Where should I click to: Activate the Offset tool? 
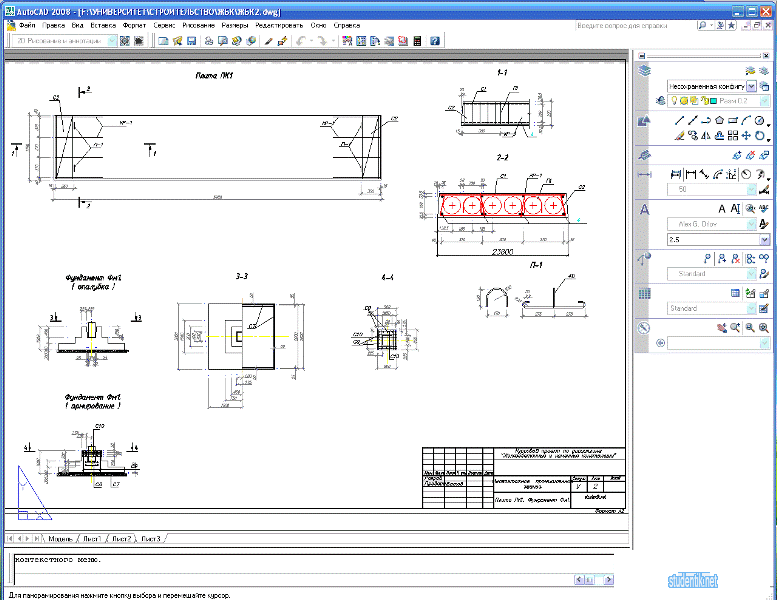point(719,135)
